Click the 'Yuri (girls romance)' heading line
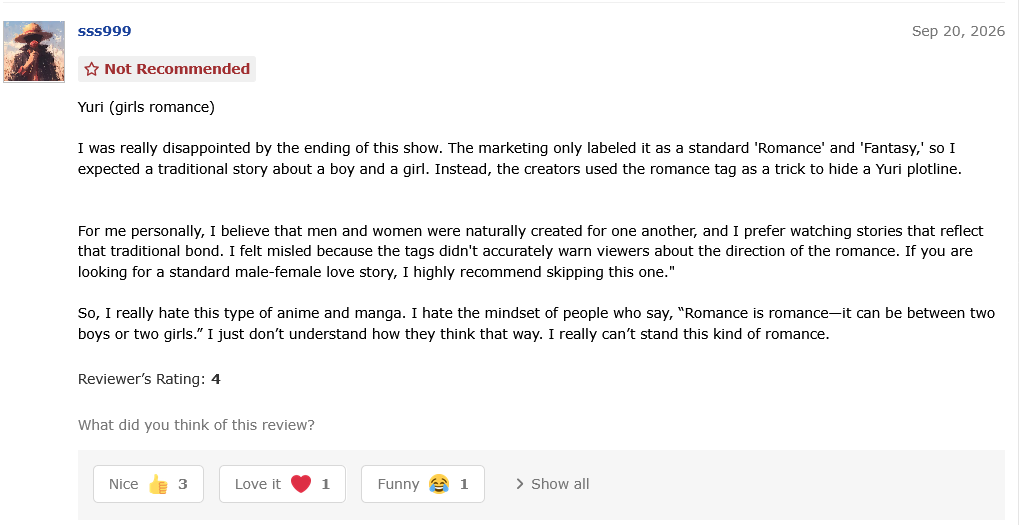Image resolution: width=1022 pixels, height=525 pixels. tap(146, 107)
